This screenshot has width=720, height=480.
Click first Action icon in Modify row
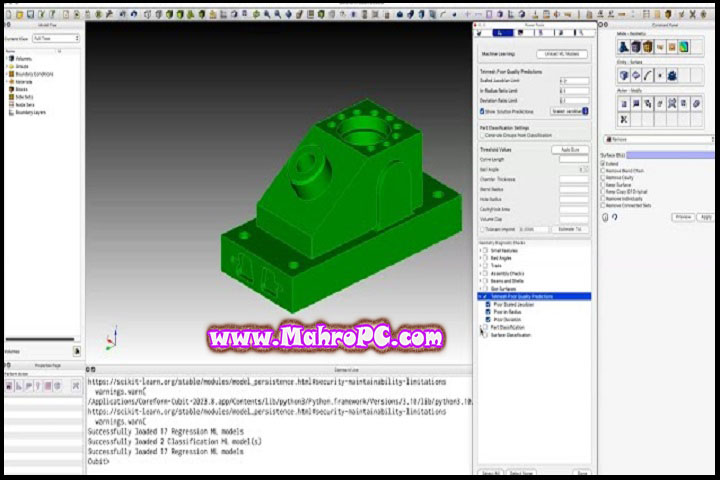(624, 104)
